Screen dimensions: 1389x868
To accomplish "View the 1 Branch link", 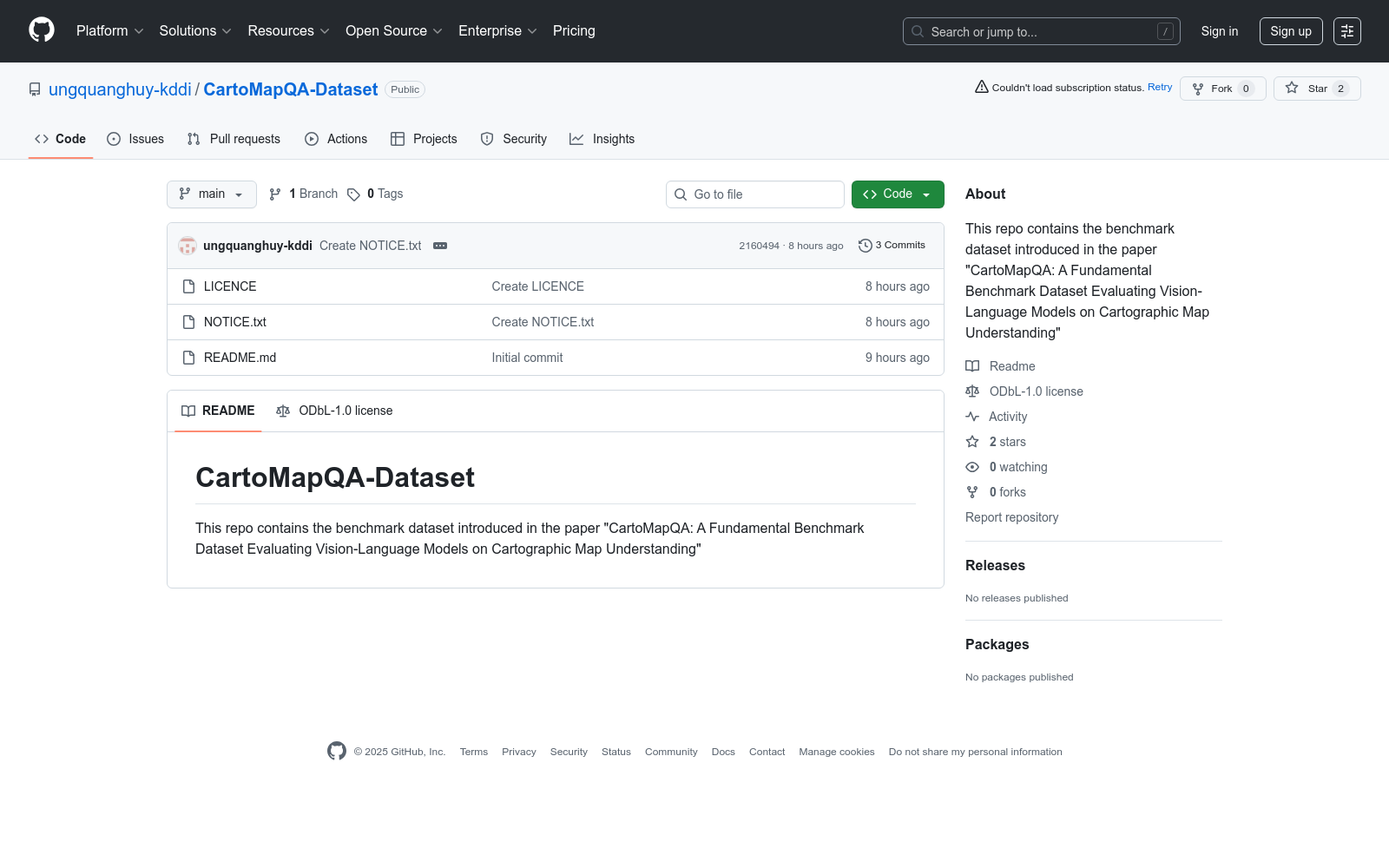I will [x=303, y=194].
